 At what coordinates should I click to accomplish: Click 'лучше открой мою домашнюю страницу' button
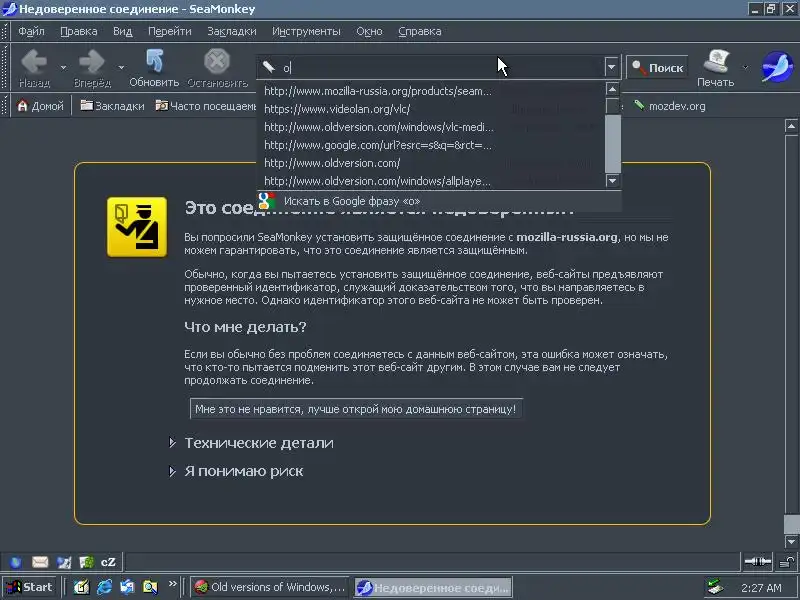tap(356, 409)
